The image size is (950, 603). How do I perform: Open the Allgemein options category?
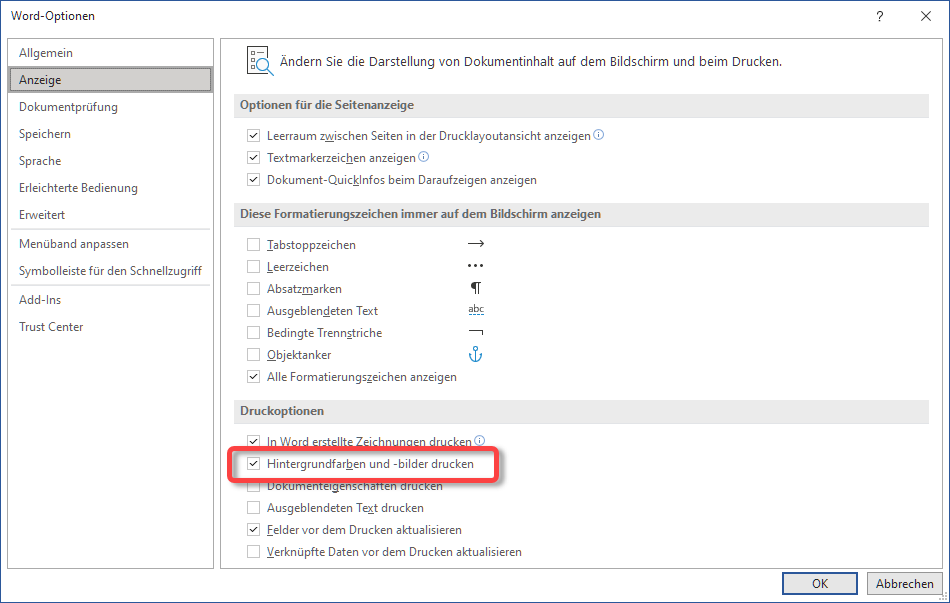pos(110,53)
